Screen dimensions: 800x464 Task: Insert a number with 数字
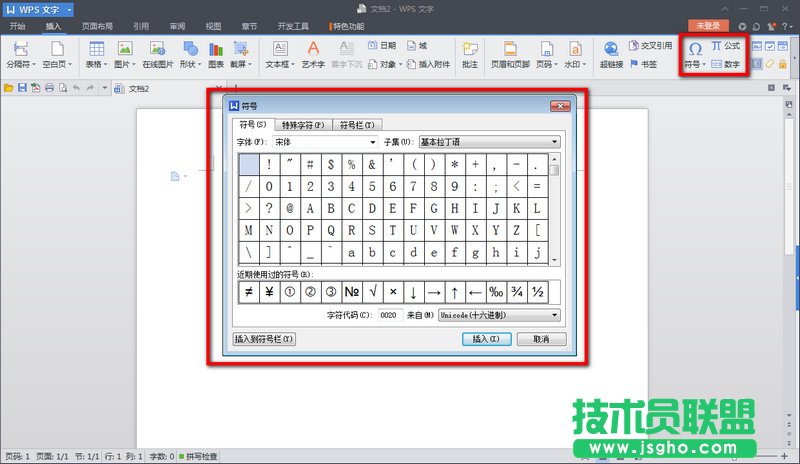[x=726, y=64]
